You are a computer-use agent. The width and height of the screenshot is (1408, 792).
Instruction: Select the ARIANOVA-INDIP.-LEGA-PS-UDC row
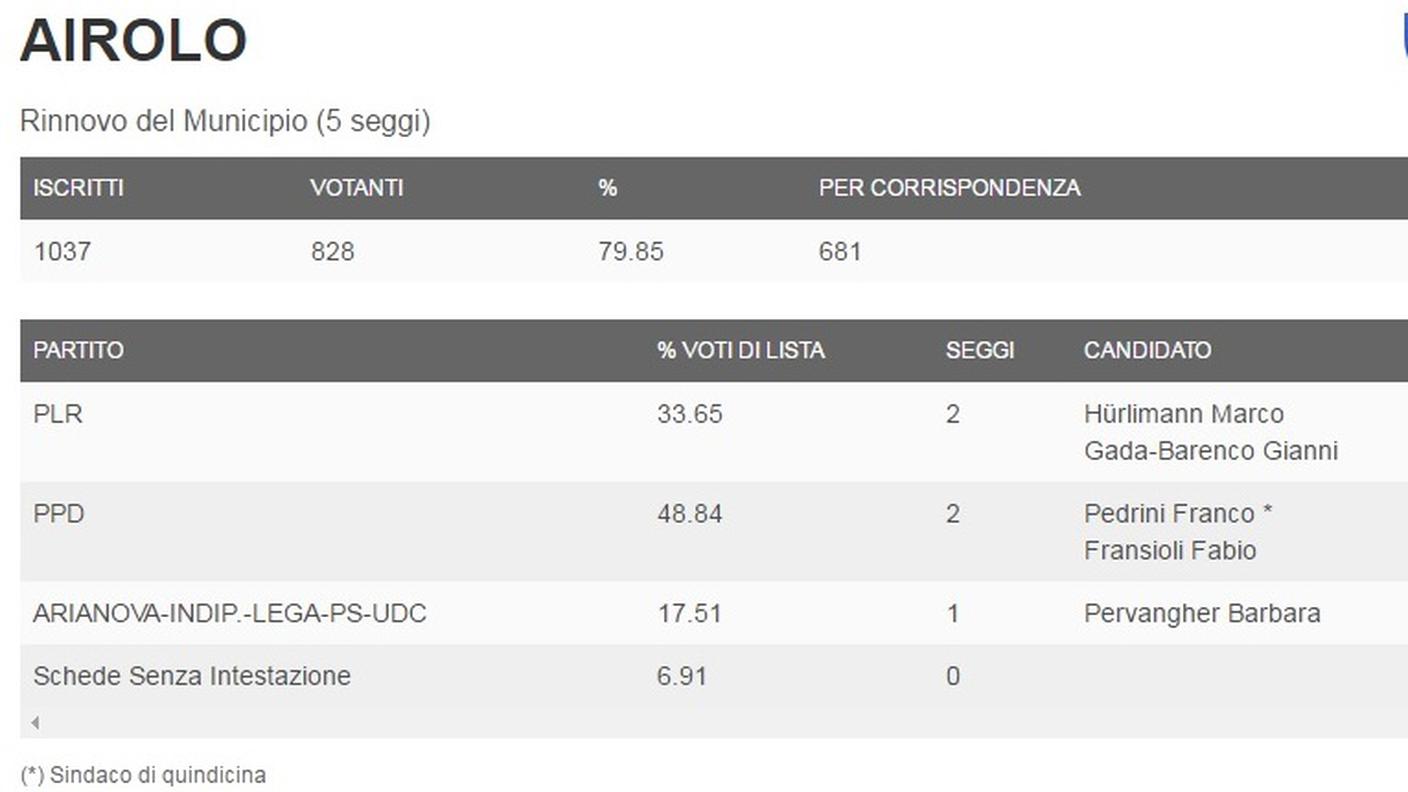[714, 613]
